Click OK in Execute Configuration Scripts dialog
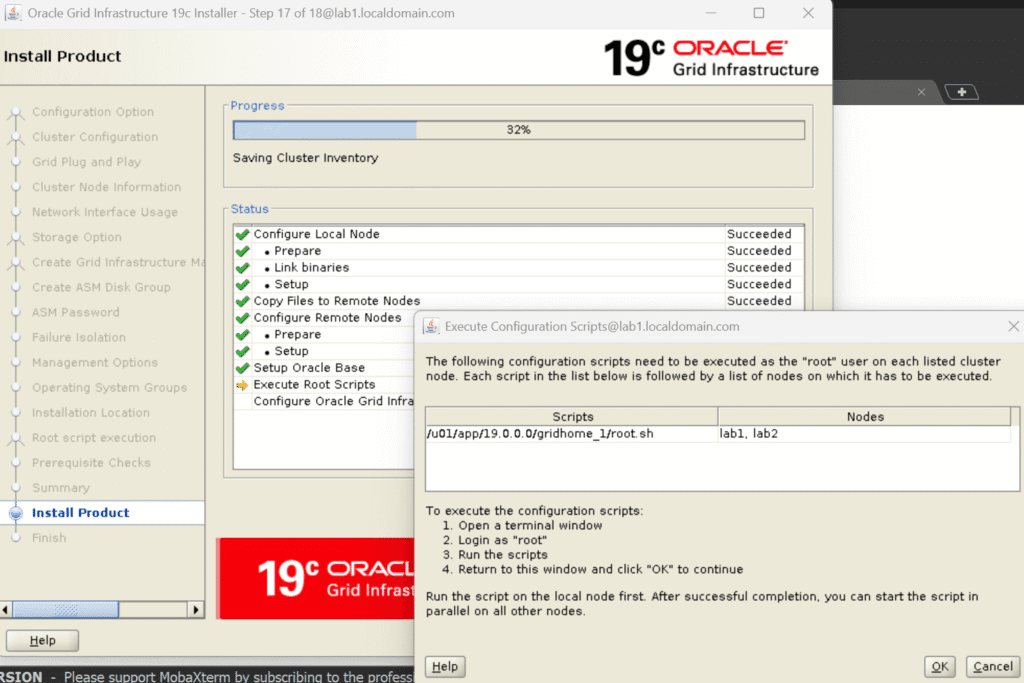 coord(940,666)
